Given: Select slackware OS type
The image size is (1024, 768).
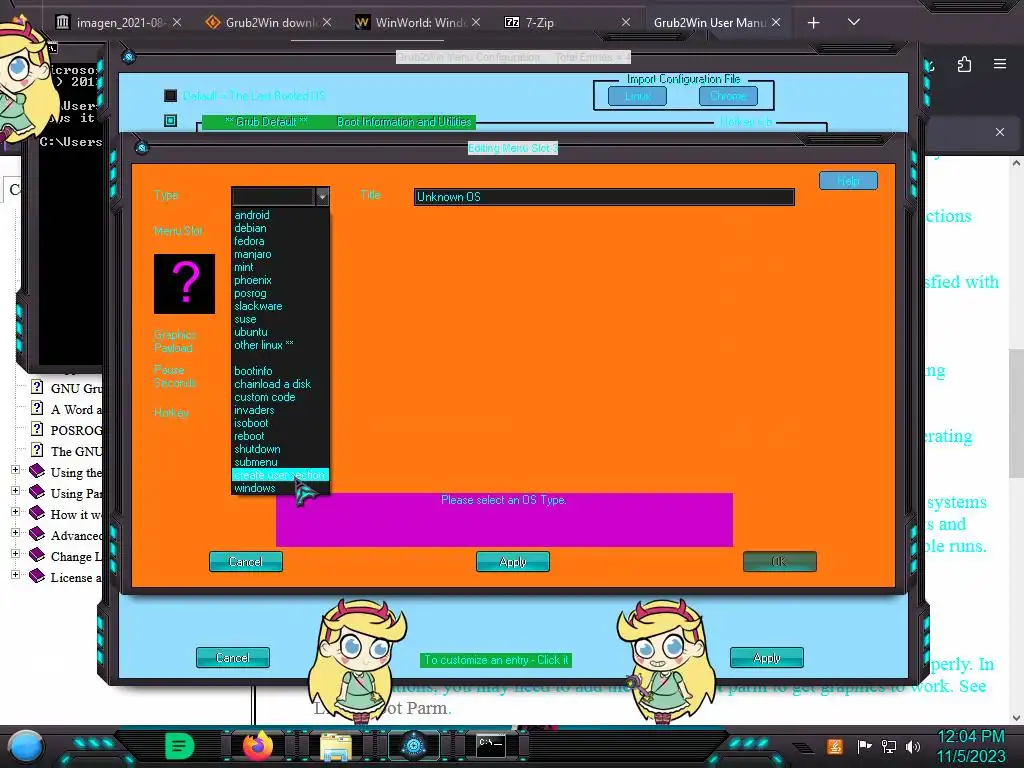Looking at the screenshot, I should [258, 306].
